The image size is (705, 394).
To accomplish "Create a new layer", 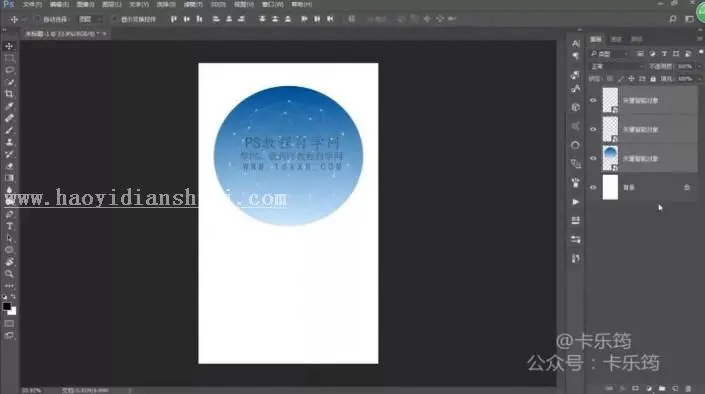I will click(675, 388).
